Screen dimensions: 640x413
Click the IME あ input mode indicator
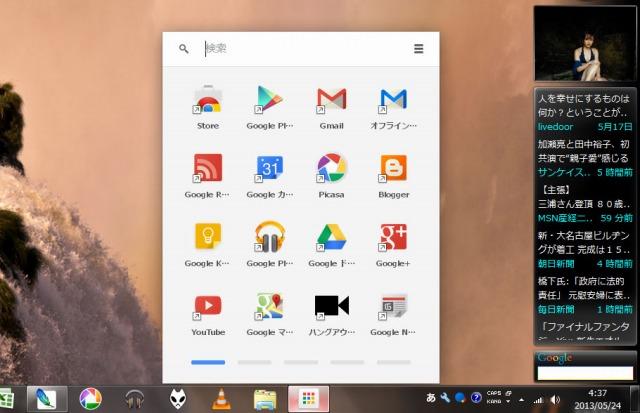coord(431,397)
